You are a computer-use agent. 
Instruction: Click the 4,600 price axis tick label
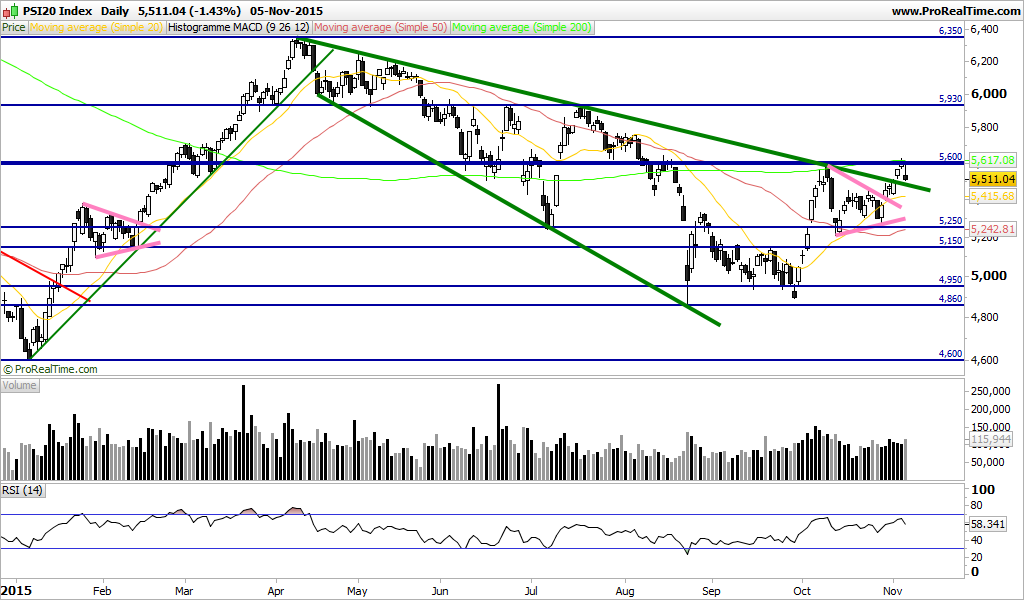[984, 360]
